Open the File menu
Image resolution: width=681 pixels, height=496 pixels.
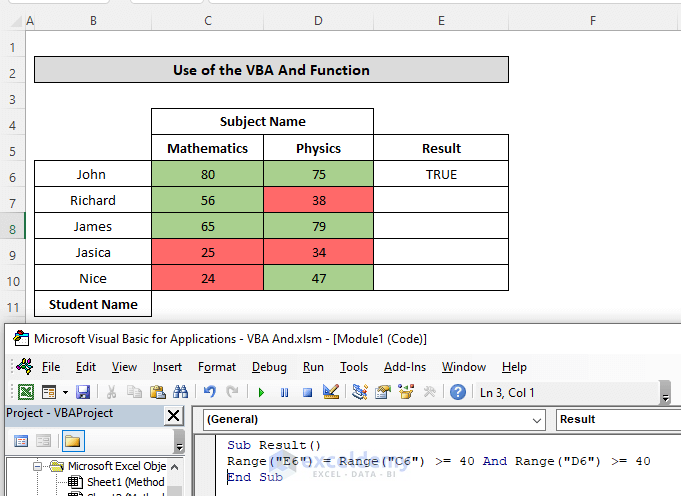pos(51,367)
